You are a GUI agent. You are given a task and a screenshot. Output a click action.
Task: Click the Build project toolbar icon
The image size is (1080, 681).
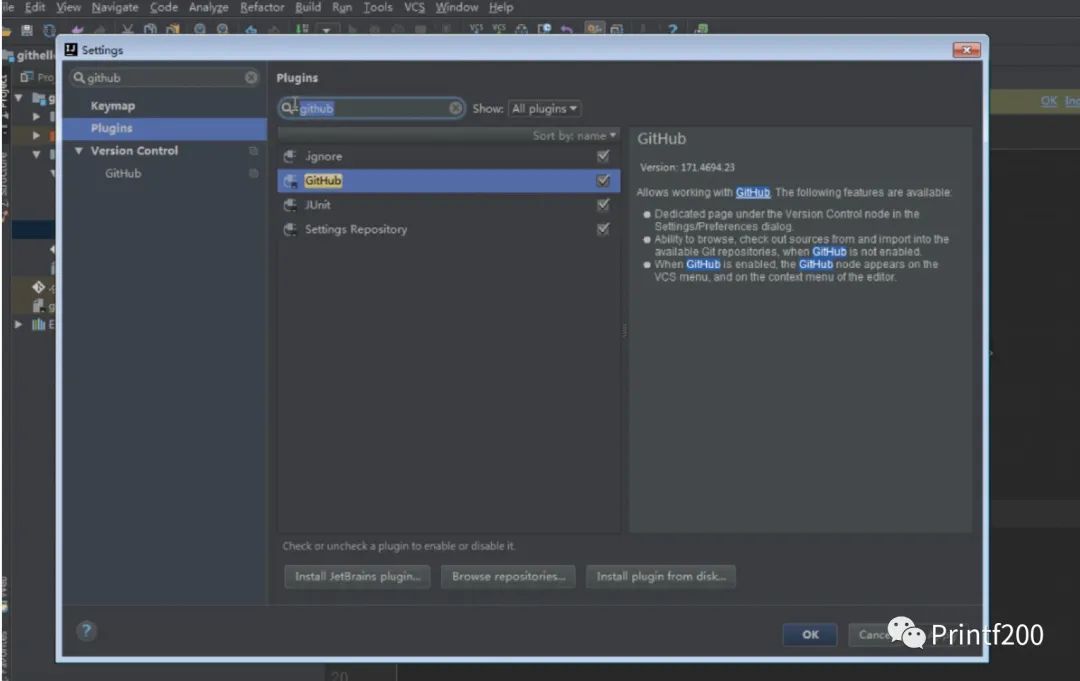tap(302, 30)
